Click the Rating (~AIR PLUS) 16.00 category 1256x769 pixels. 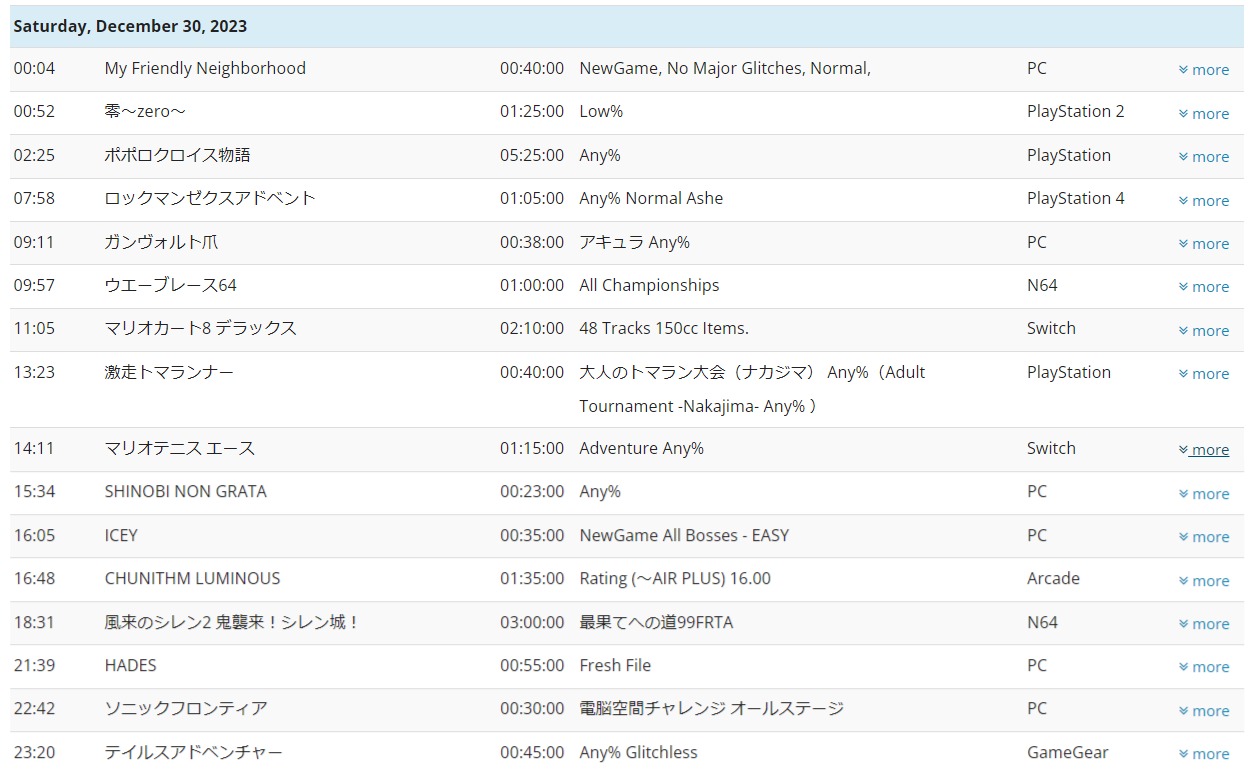coord(675,578)
